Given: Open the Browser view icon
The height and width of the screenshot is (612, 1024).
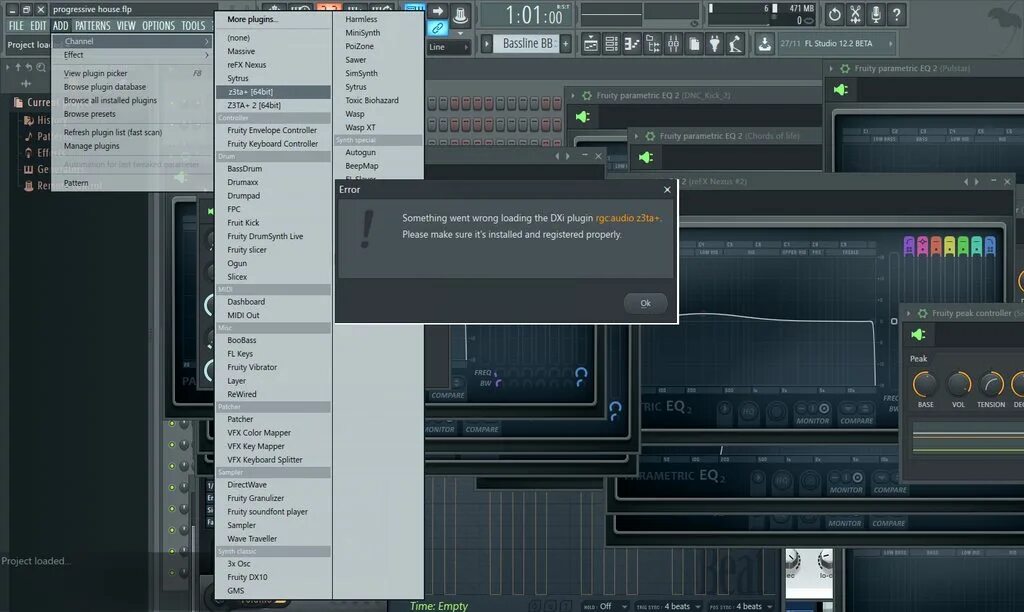Looking at the screenshot, I should 652,44.
